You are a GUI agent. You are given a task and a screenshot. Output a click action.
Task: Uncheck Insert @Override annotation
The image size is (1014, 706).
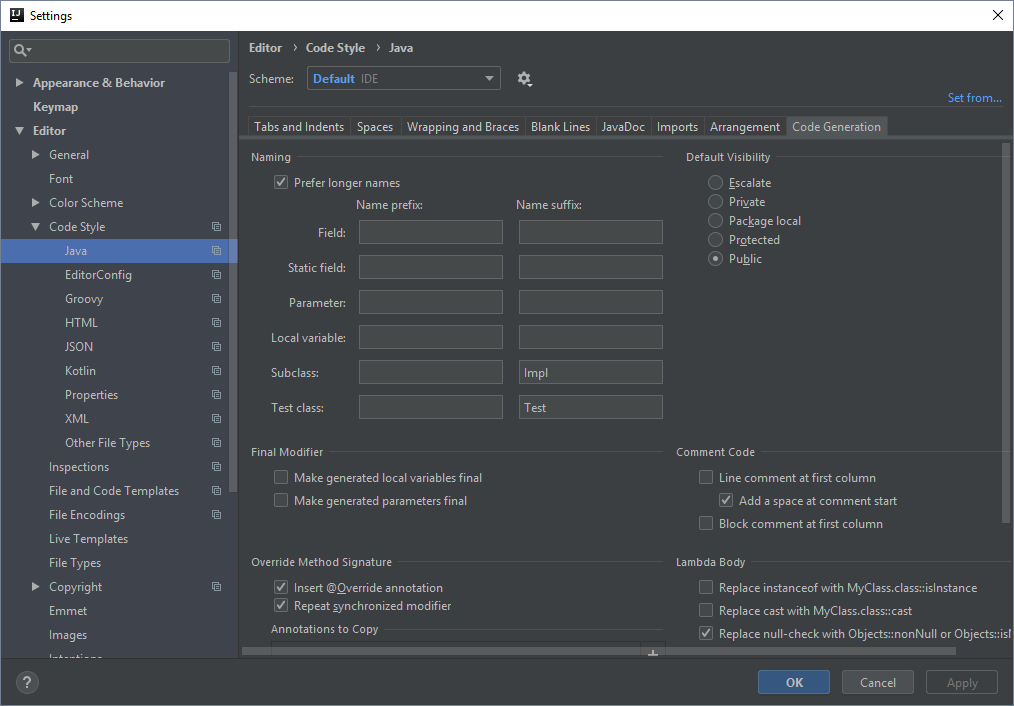[281, 587]
